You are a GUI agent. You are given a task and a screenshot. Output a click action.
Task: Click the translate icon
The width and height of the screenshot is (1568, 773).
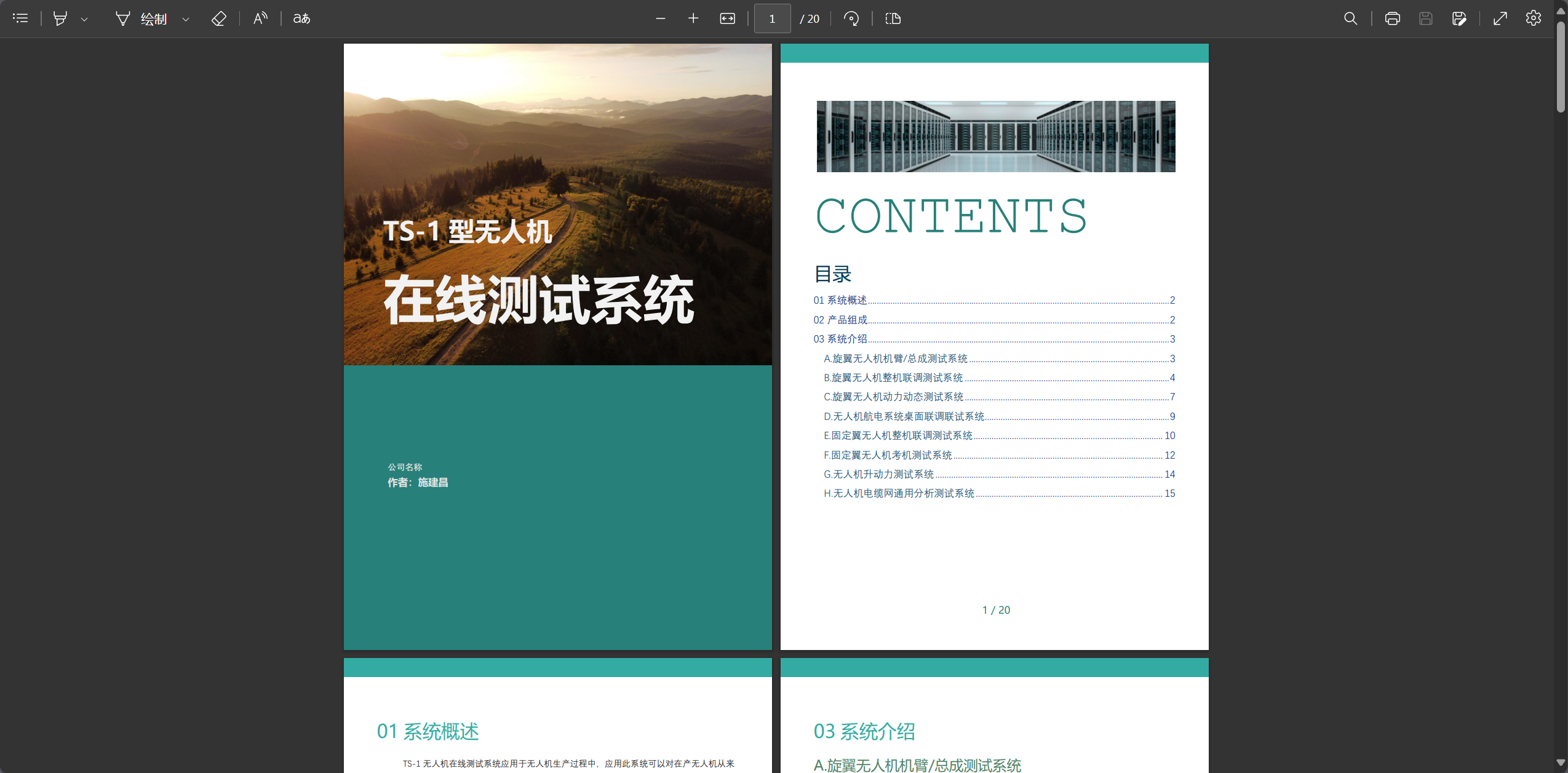click(x=301, y=18)
